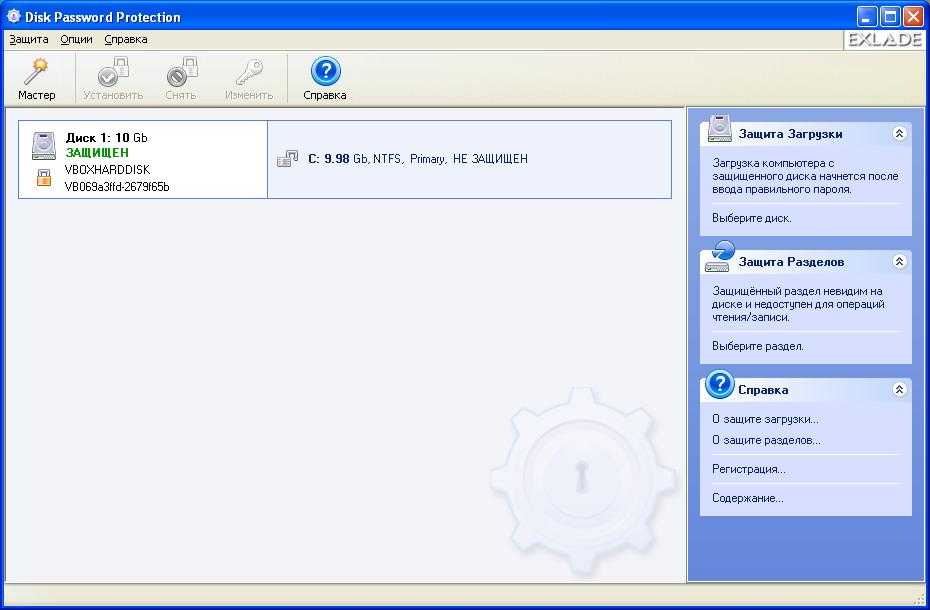
Task: Open the О защите разделов... link
Action: (766, 440)
